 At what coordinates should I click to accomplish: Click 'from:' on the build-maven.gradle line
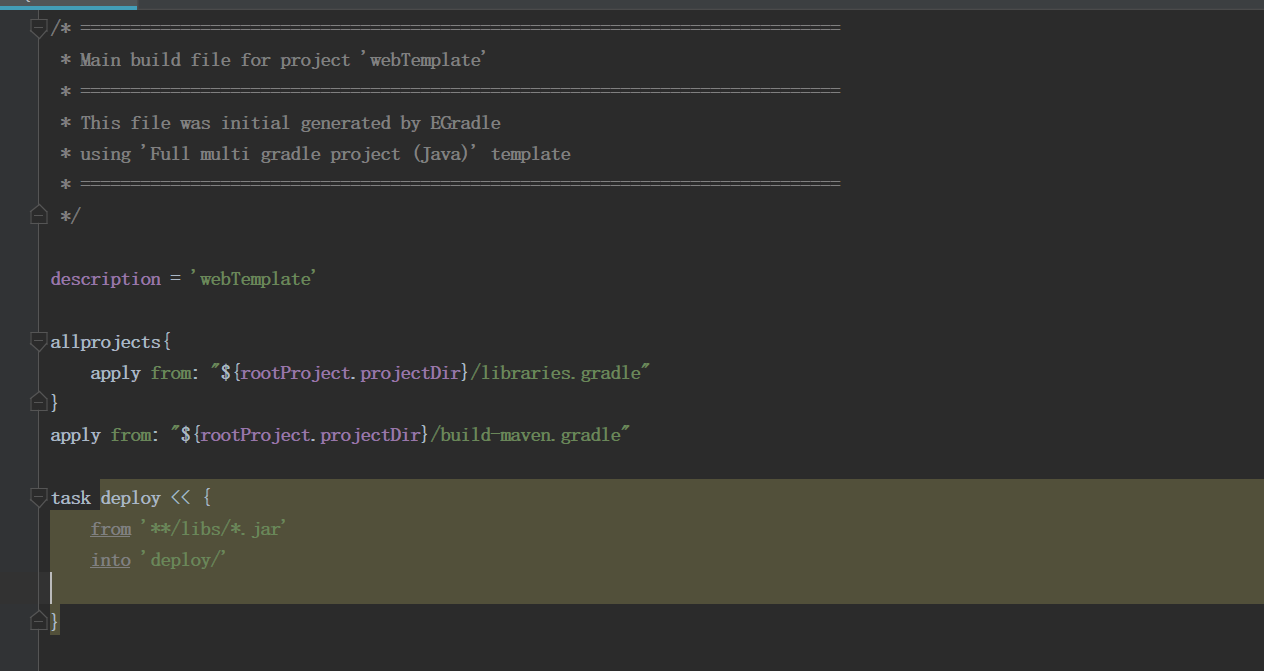133,435
